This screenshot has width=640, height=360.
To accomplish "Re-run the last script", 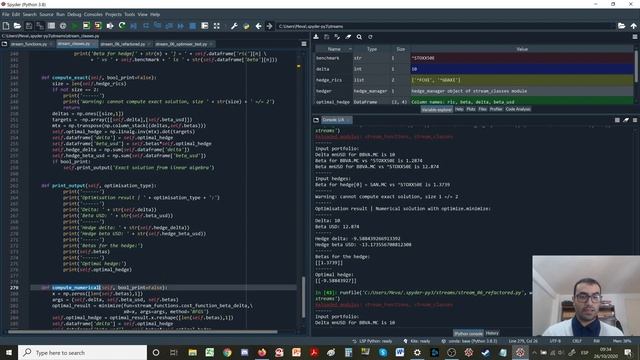I will pos(122,26).
